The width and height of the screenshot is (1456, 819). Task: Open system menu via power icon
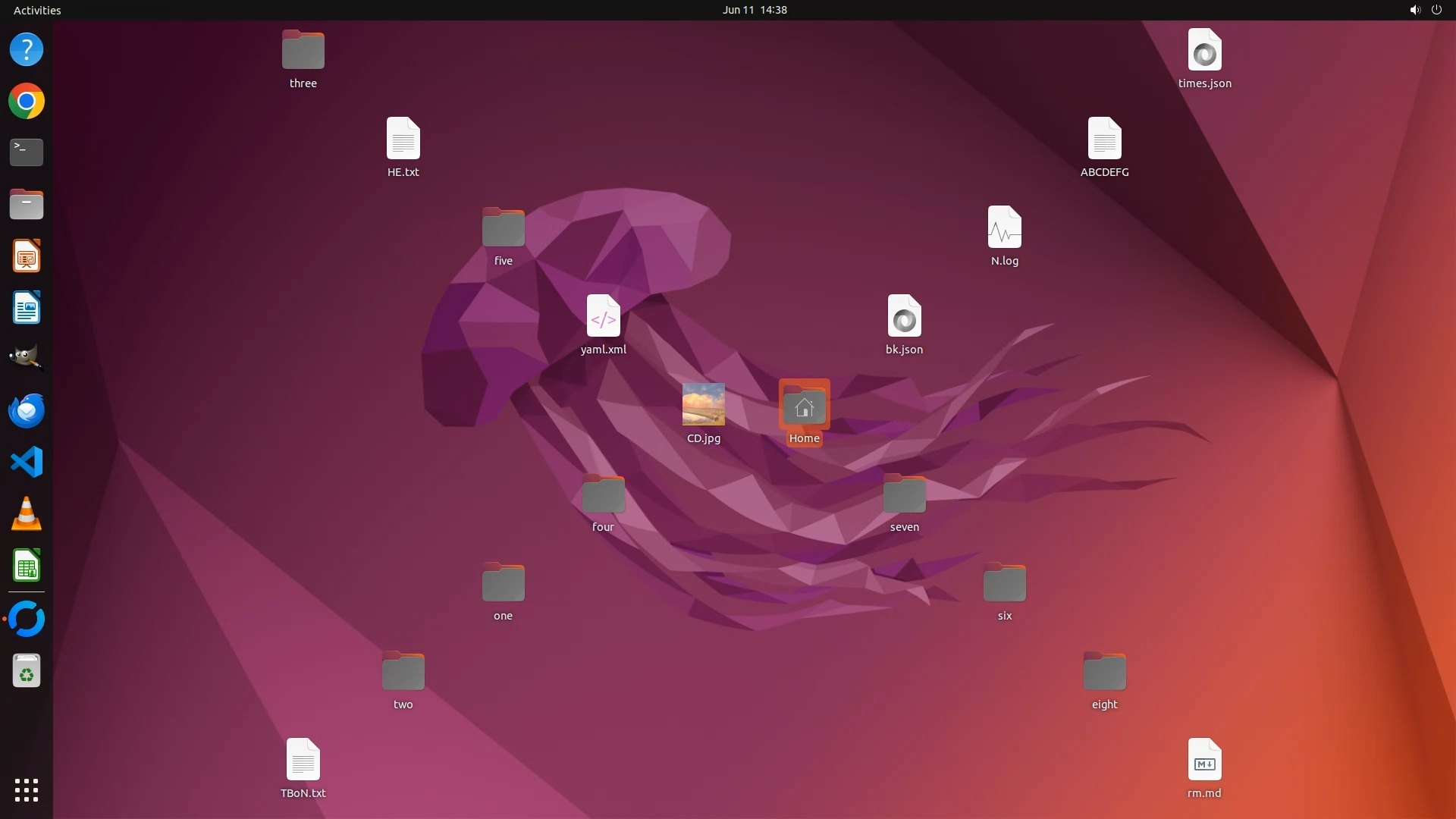(x=1436, y=10)
